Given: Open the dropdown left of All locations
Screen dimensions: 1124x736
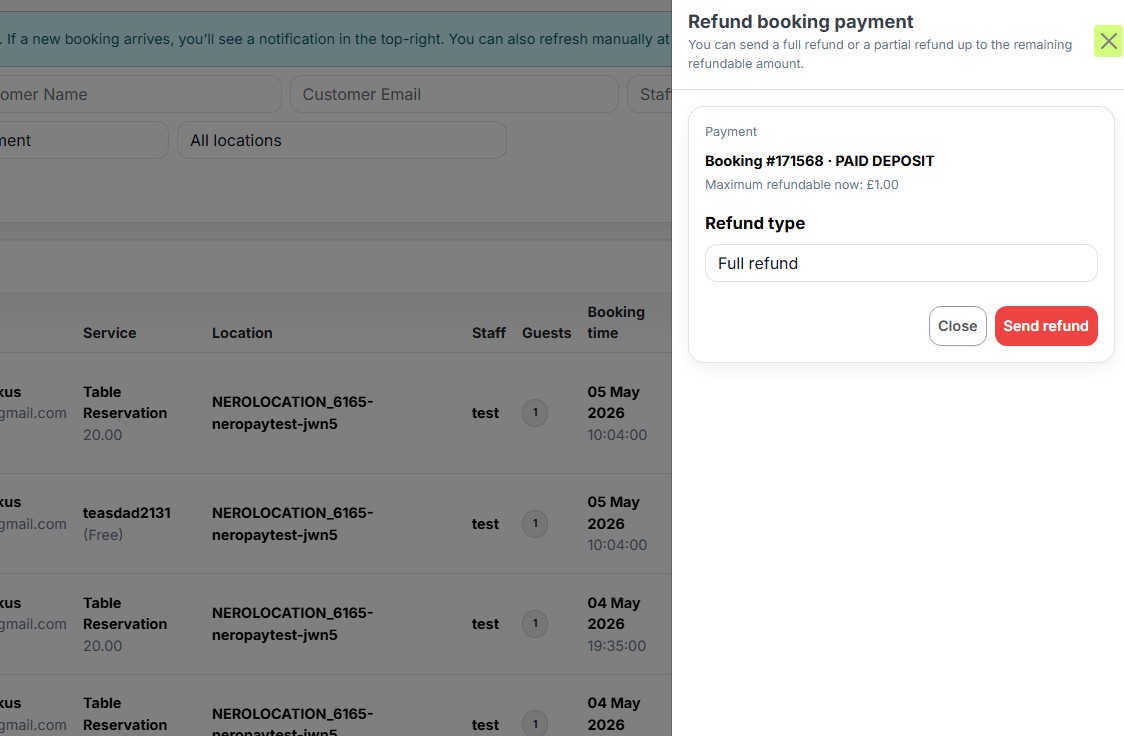Looking at the screenshot, I should click(84, 140).
